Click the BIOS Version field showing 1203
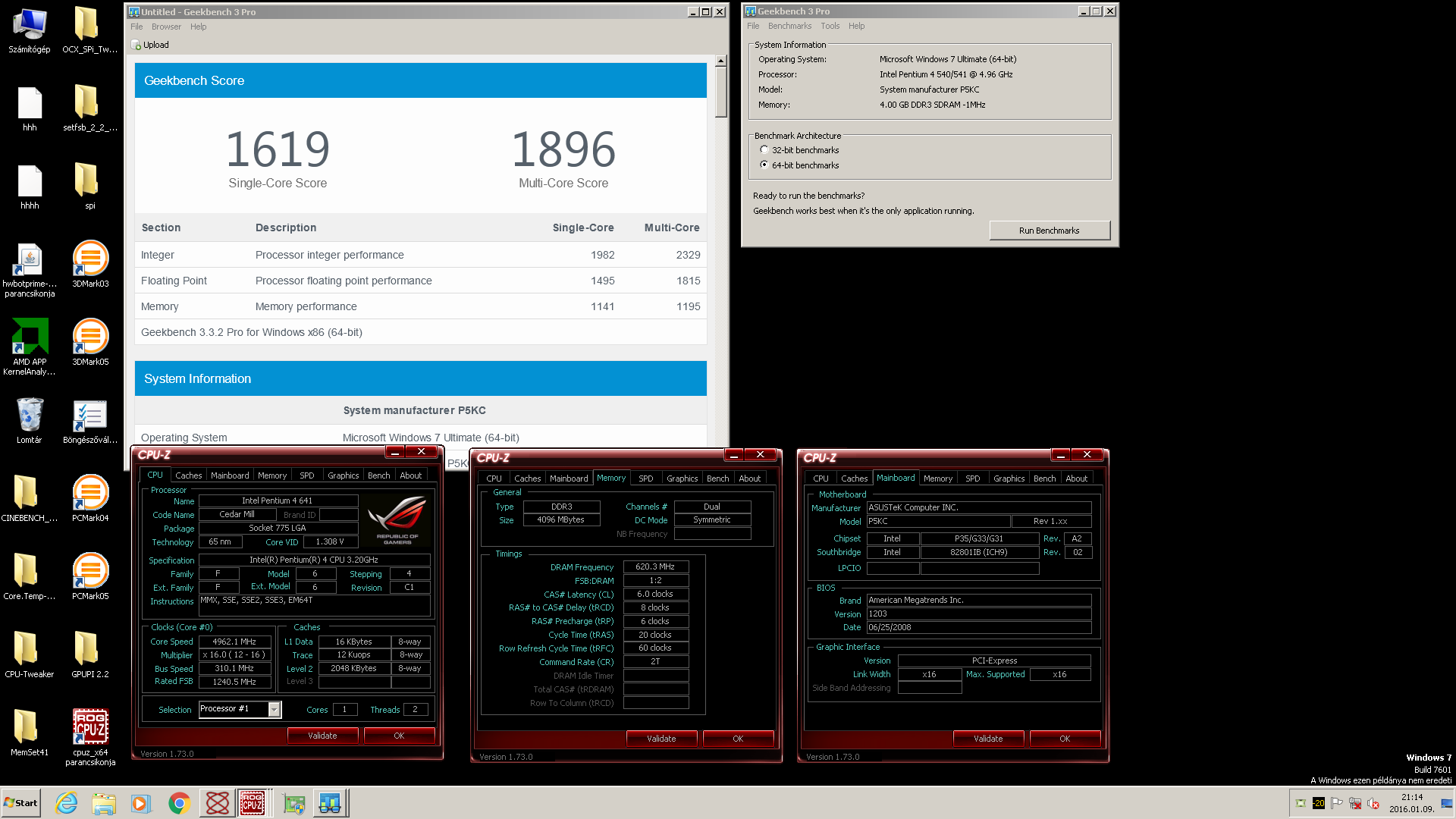This screenshot has height=819, width=1456. point(979,614)
